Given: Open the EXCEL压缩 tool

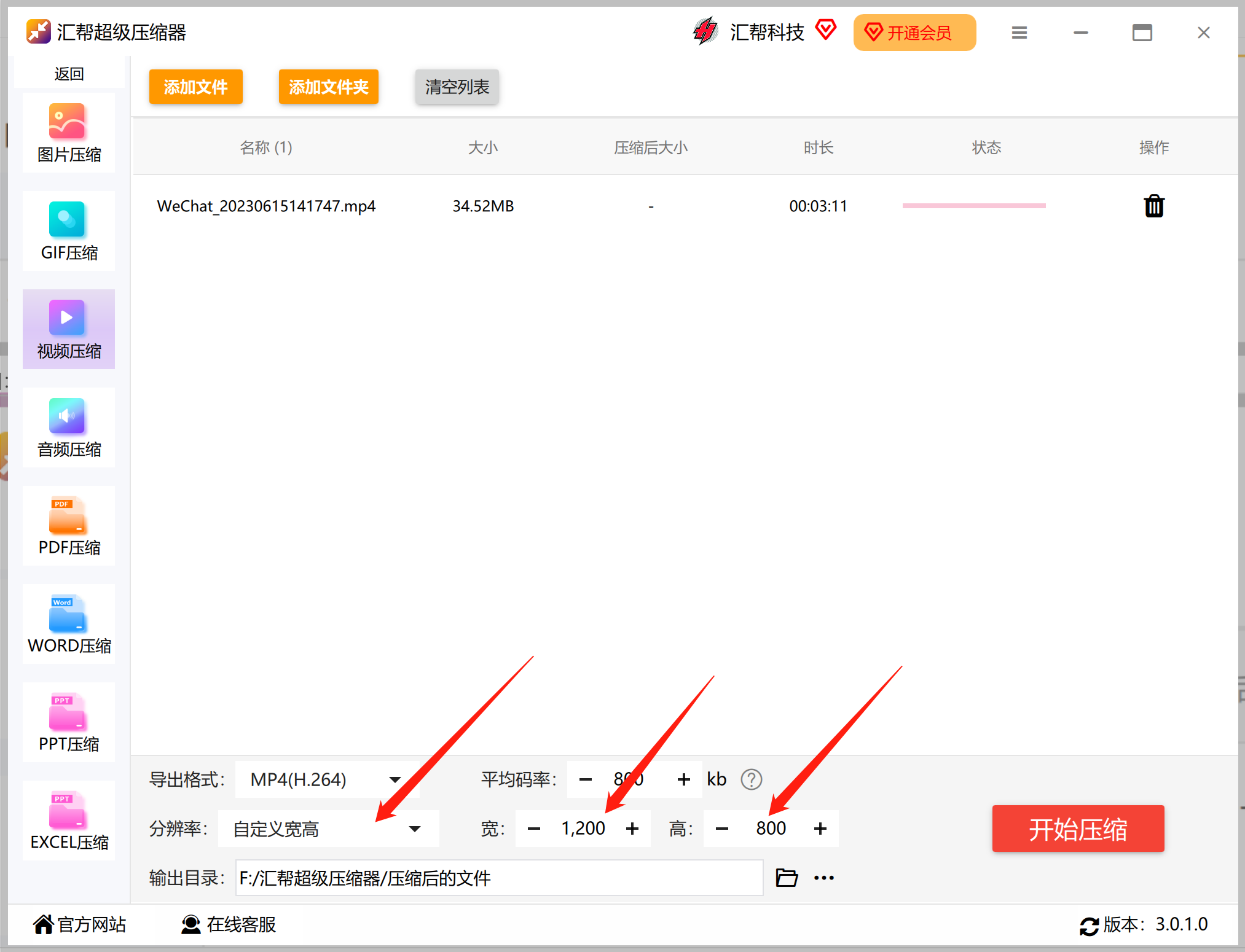Looking at the screenshot, I should (69, 821).
